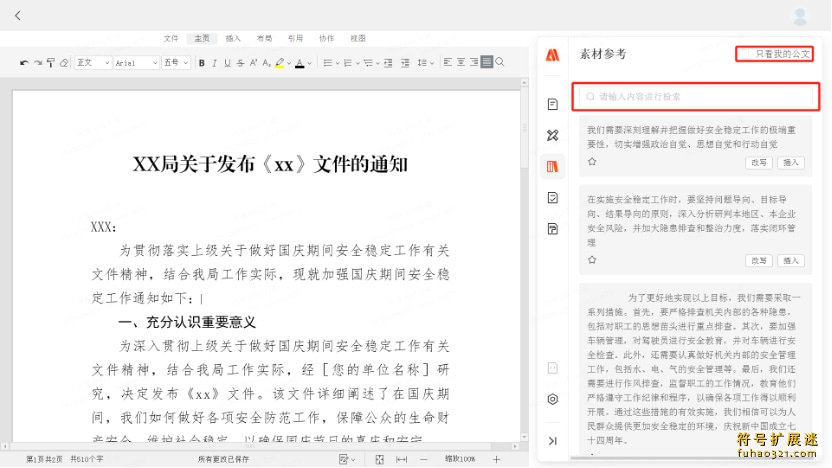
Task: Align text to the right
Action: [474, 62]
